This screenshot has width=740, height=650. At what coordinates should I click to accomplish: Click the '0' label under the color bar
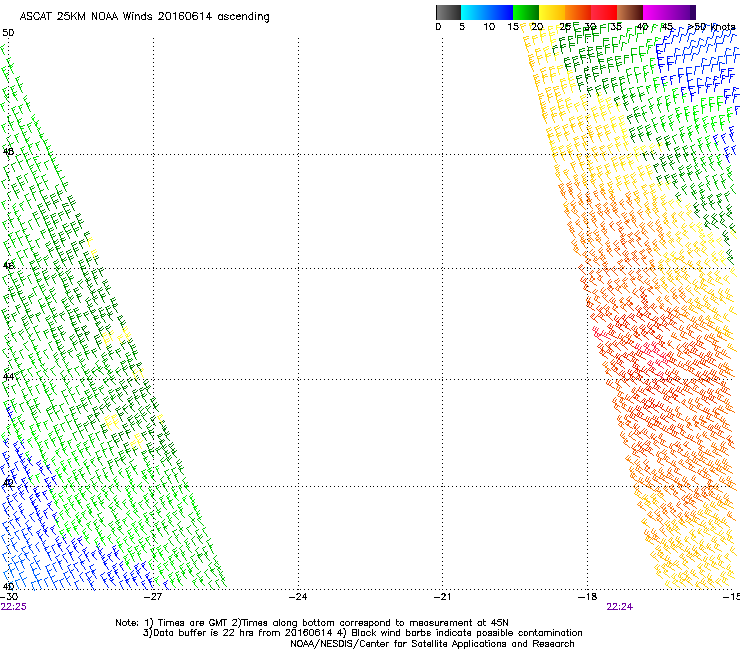438,27
